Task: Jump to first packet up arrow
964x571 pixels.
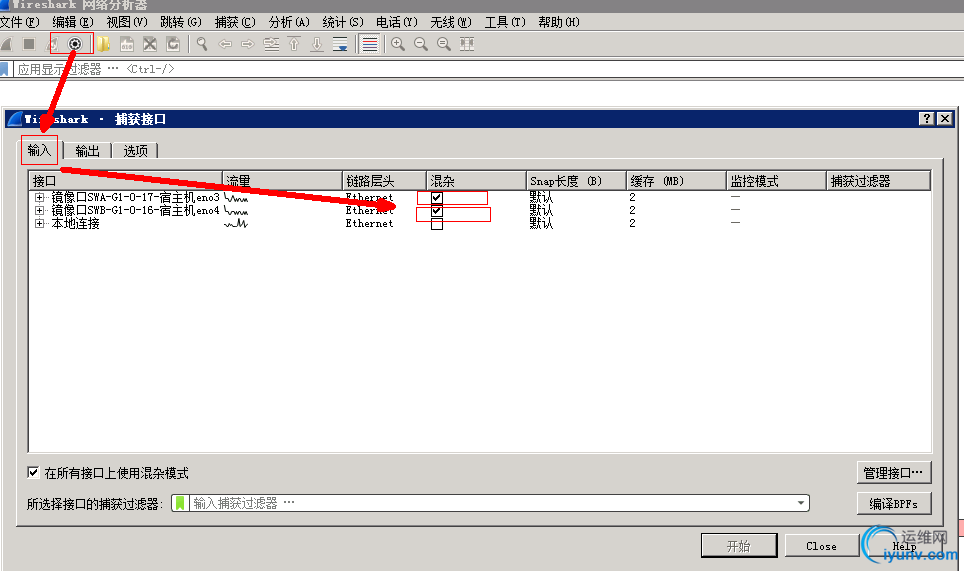Action: [294, 44]
